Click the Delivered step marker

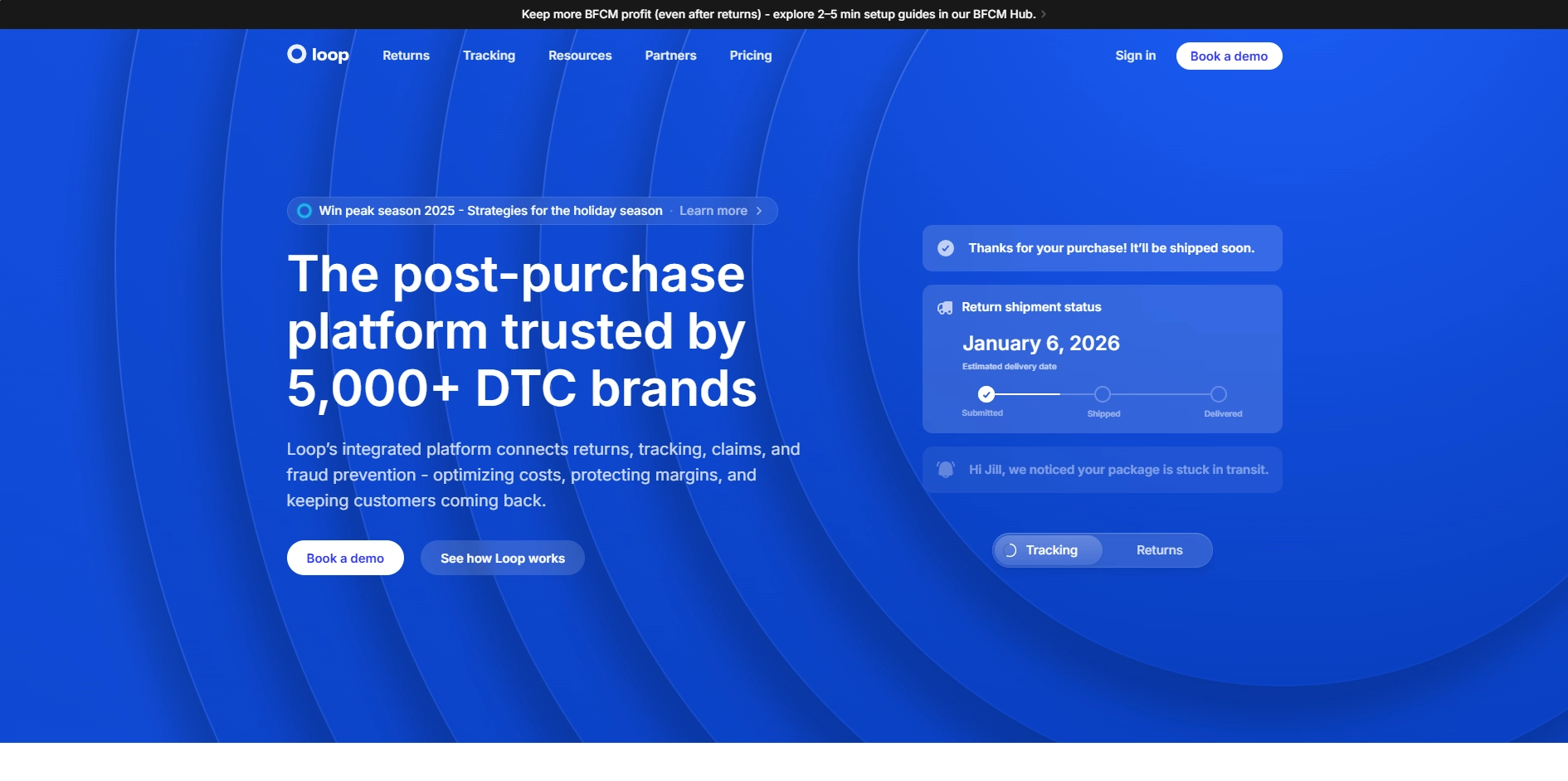point(1219,394)
